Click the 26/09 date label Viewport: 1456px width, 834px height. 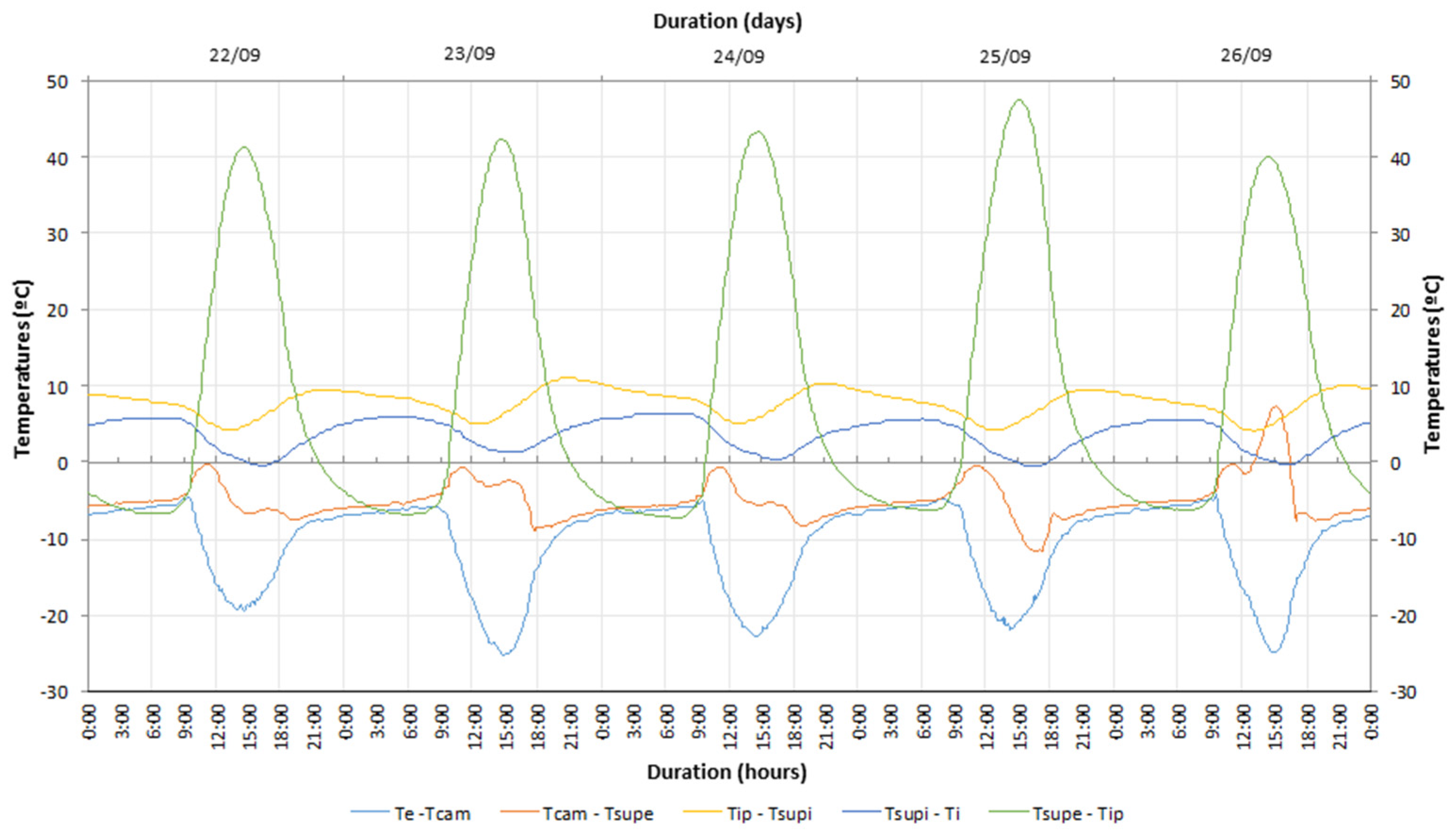(1246, 56)
